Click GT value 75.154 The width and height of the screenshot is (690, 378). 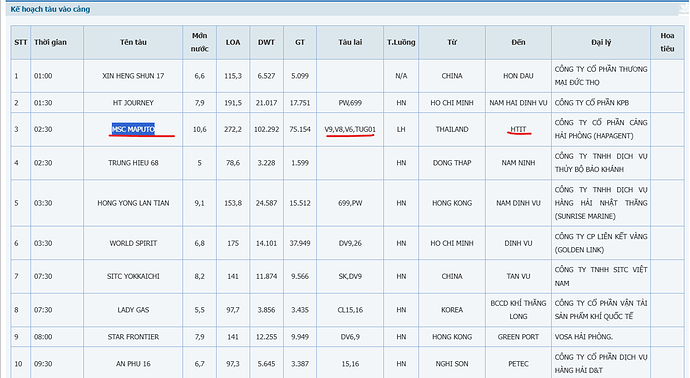300,129
